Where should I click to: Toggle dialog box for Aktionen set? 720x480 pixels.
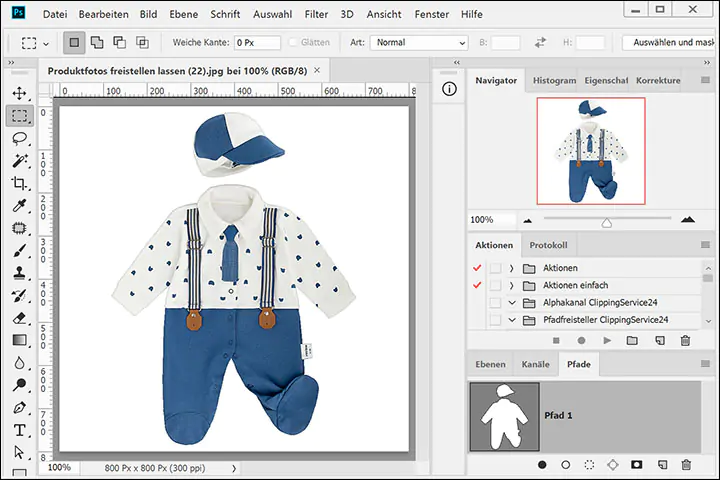pyautogui.click(x=495, y=269)
